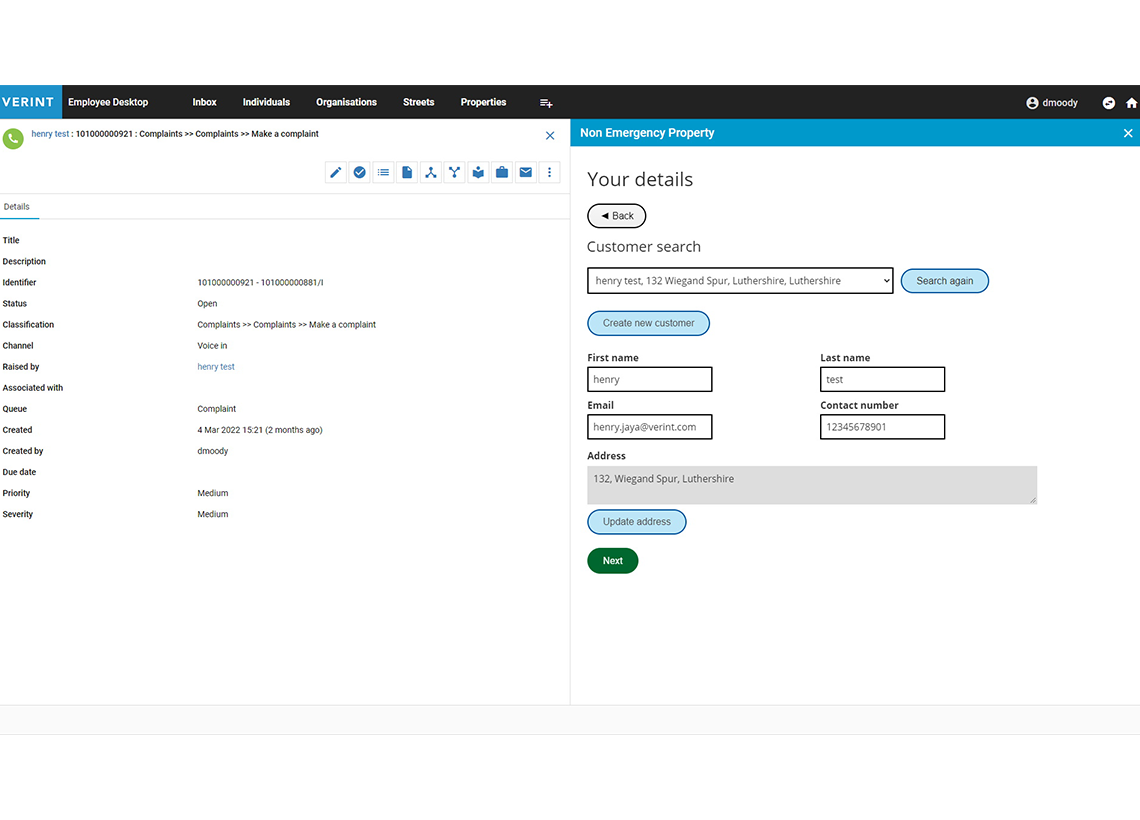The image size is (1140, 820).
Task: Click inside the Contact number field
Action: coord(882,427)
